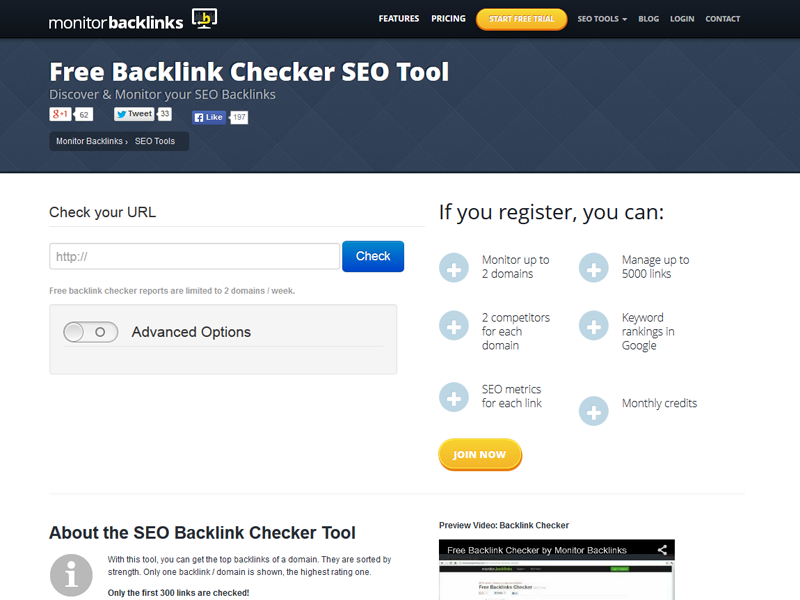Toggle the Advanced Options switch
The width and height of the screenshot is (800, 600).
point(91,332)
